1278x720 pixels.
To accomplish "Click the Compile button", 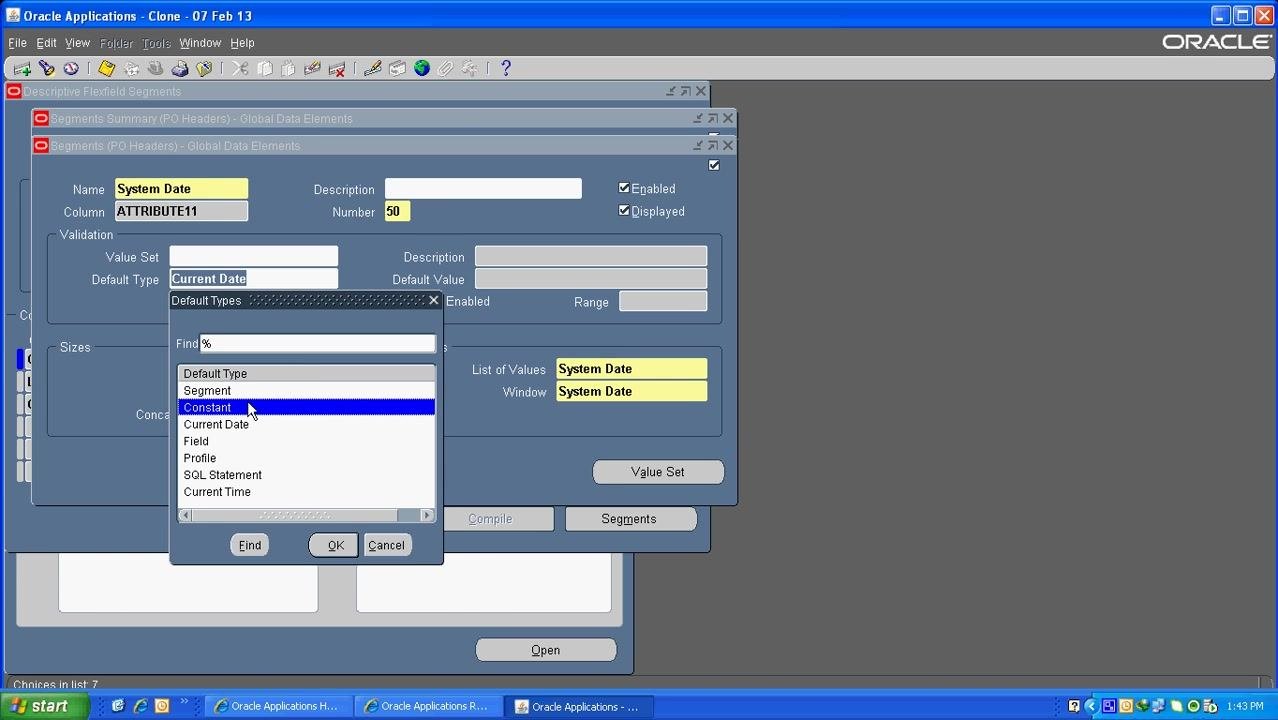I will click(497, 519).
